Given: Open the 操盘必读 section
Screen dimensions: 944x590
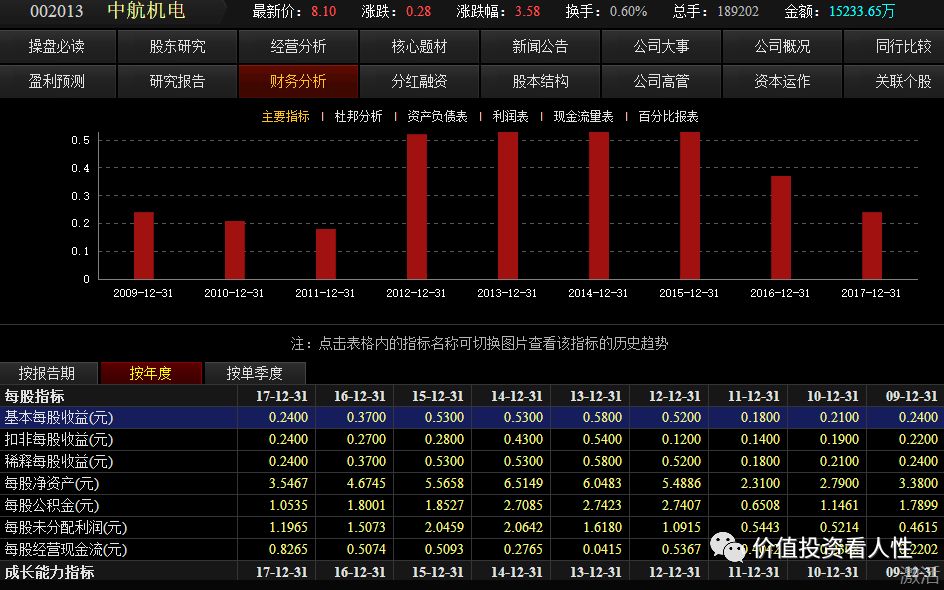Looking at the screenshot, I should tap(57, 46).
